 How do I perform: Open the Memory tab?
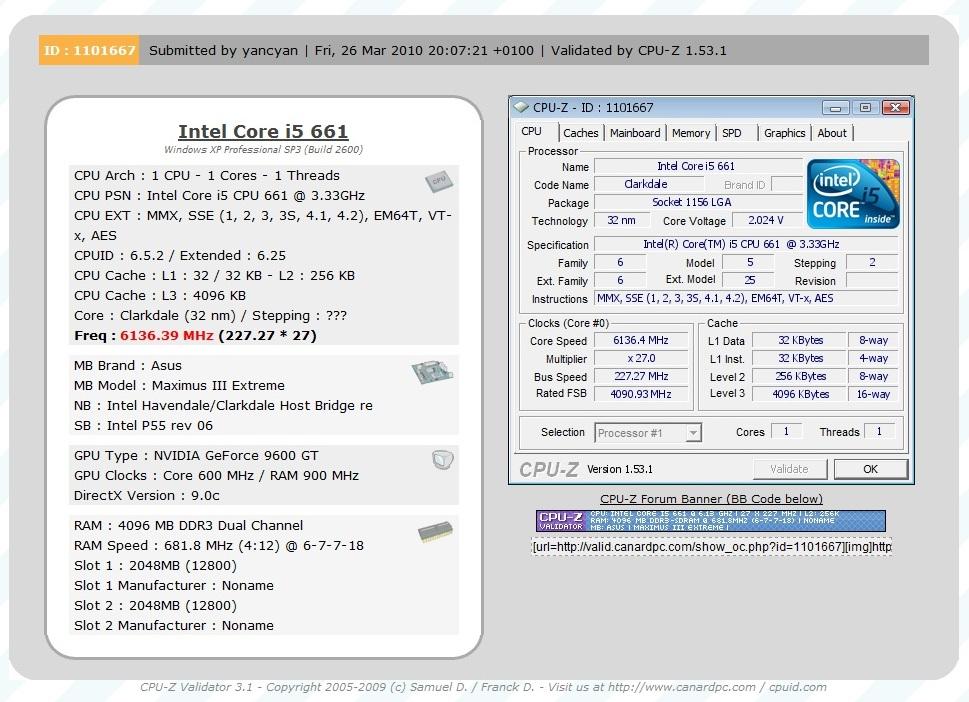[691, 133]
